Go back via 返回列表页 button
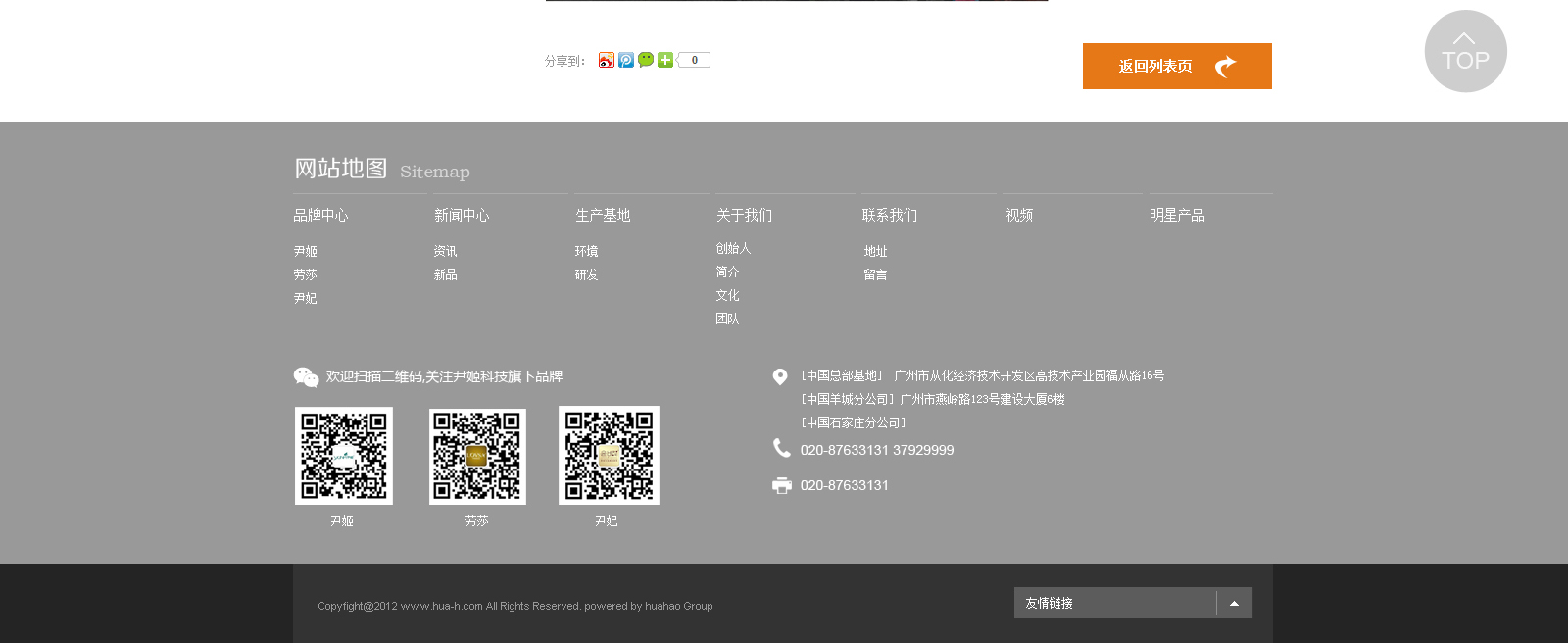This screenshot has height=643, width=1568. [x=1177, y=66]
